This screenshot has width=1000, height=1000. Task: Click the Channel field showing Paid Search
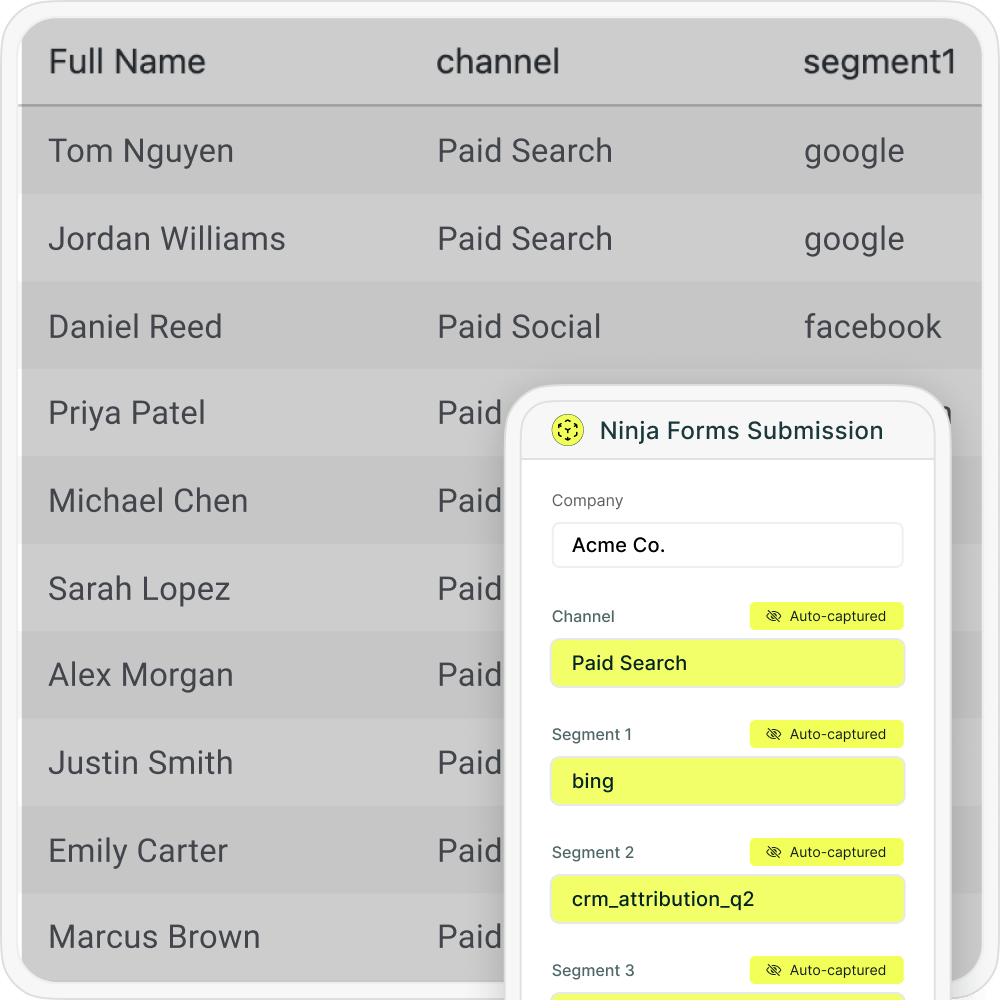point(727,663)
